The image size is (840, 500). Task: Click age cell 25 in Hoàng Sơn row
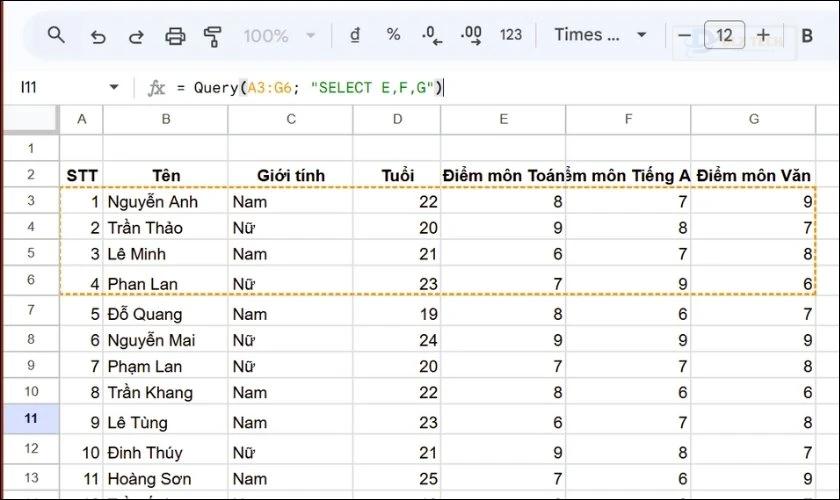[x=397, y=479]
